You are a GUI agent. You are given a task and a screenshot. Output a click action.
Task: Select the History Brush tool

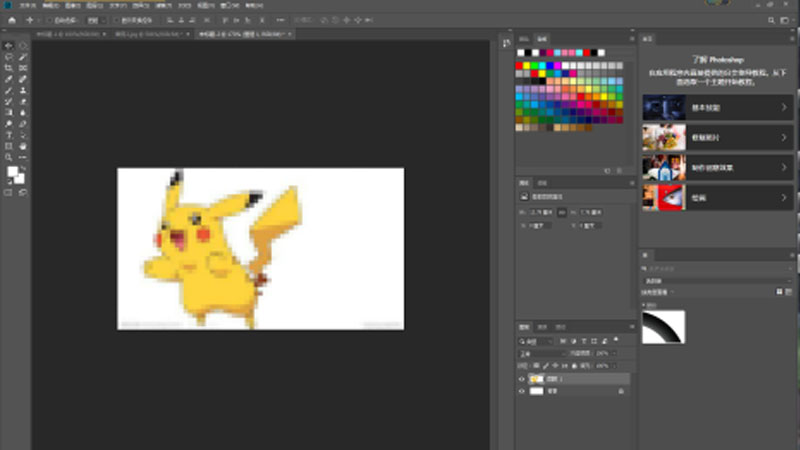point(9,102)
